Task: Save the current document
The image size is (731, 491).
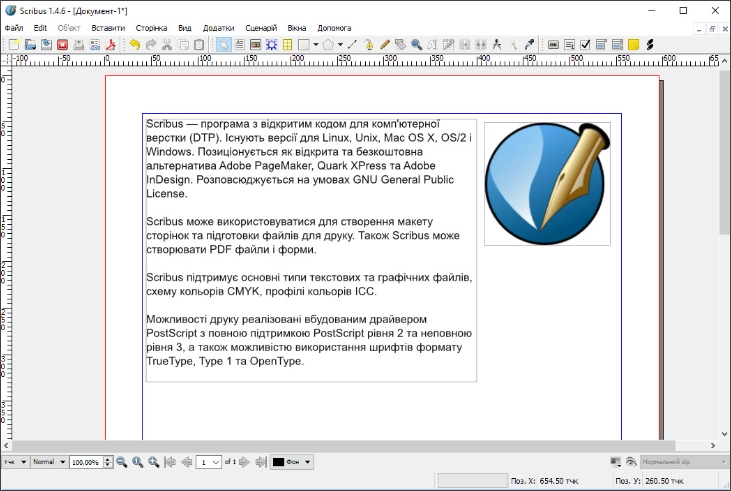Action: pos(46,45)
